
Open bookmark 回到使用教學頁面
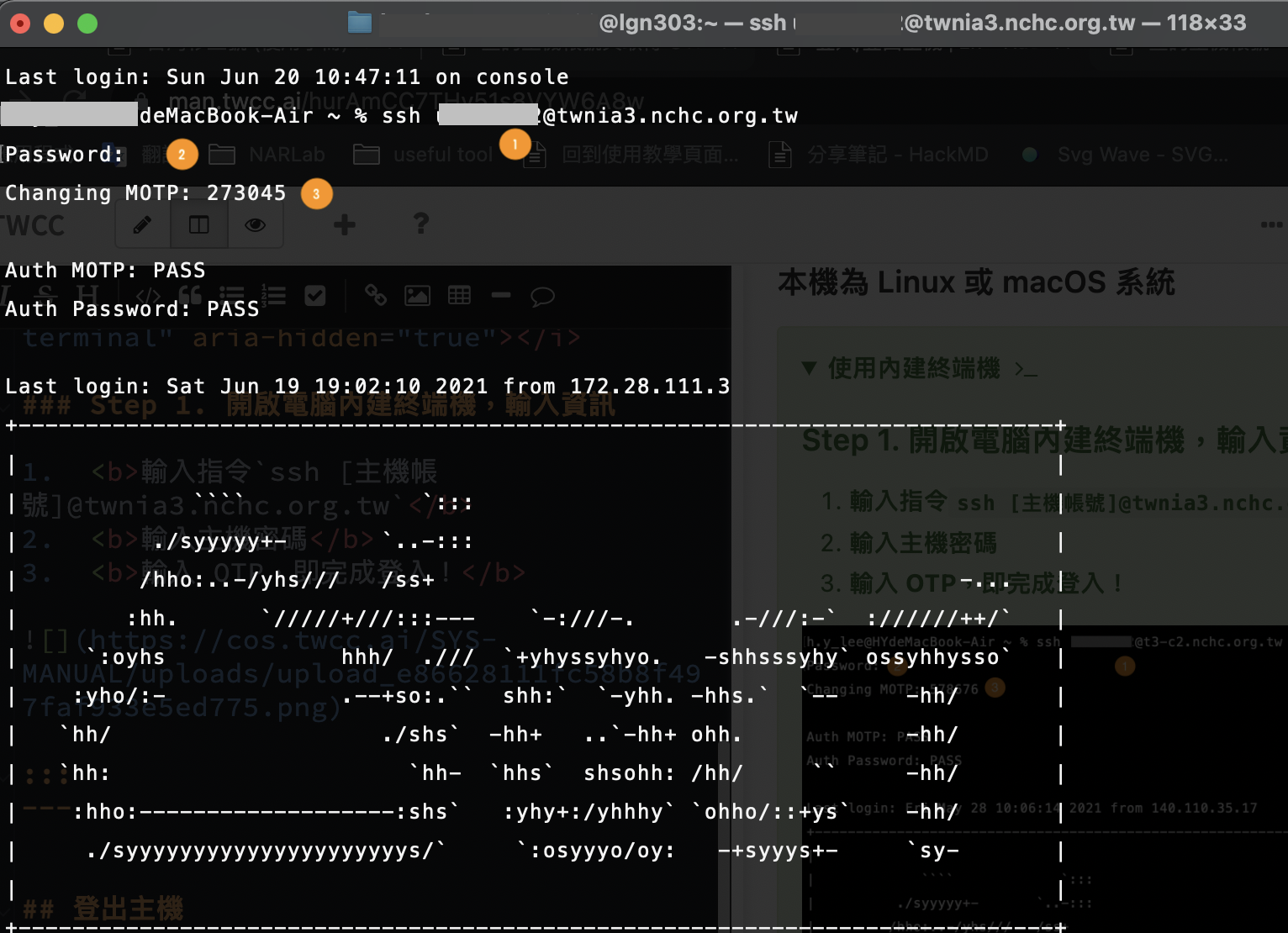[631, 155]
